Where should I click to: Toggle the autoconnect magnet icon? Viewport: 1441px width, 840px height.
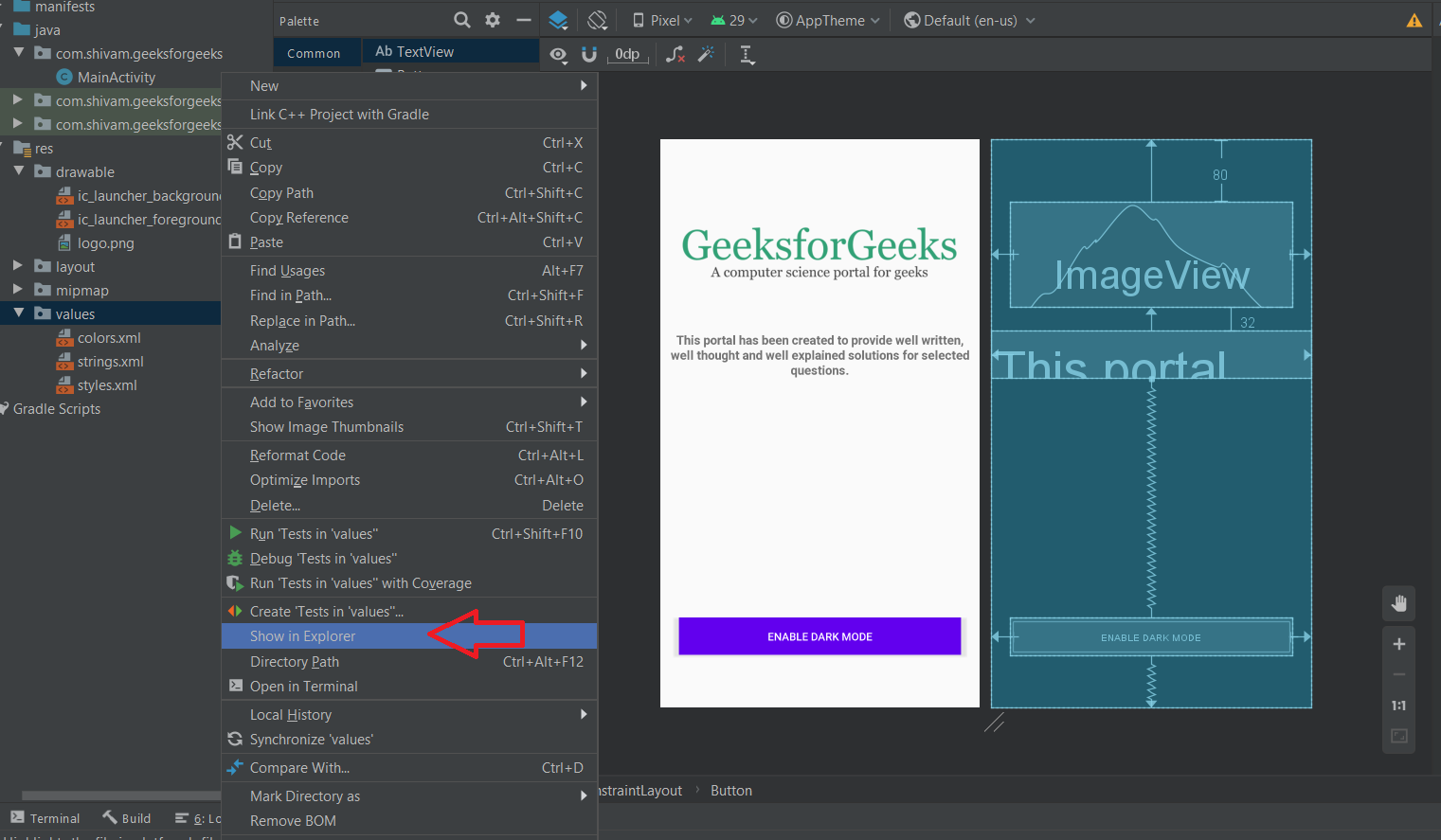pyautogui.click(x=588, y=55)
